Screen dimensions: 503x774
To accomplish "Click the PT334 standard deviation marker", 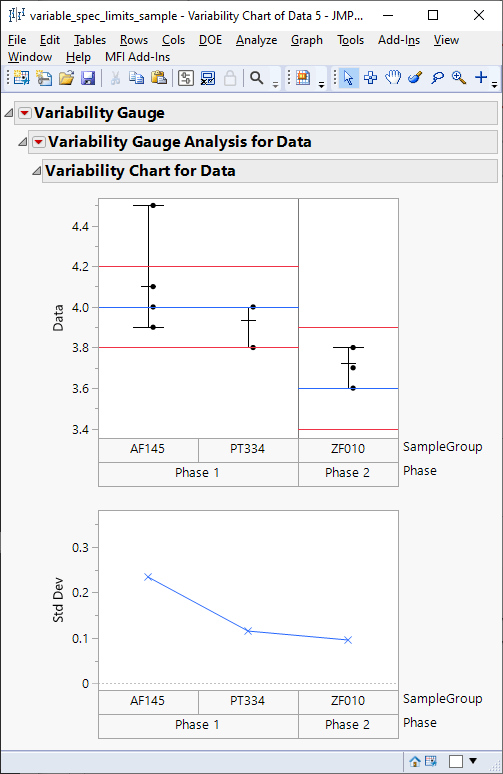I will point(248,631).
